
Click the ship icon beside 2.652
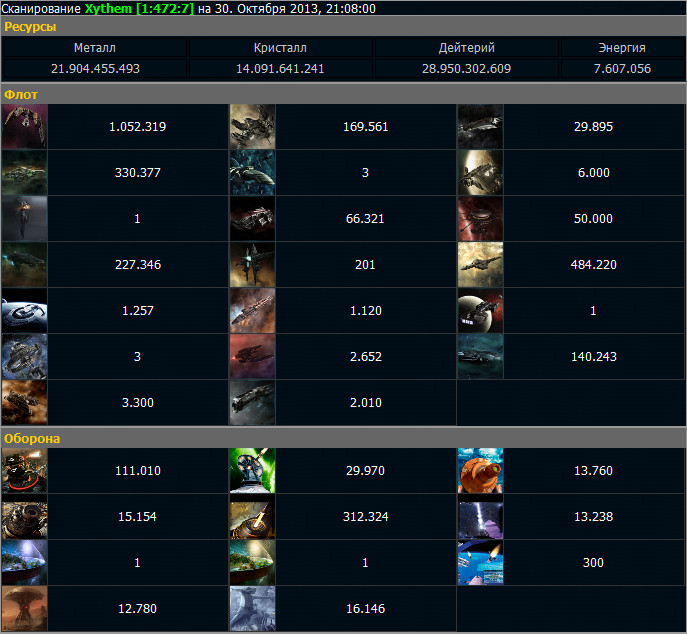click(252, 357)
